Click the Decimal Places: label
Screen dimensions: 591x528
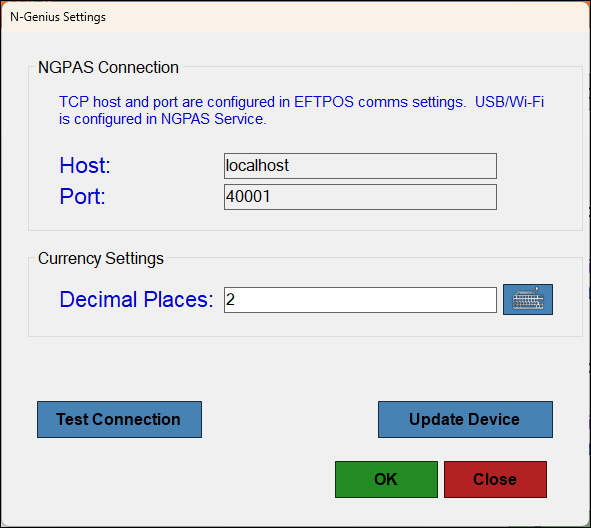pos(136,300)
